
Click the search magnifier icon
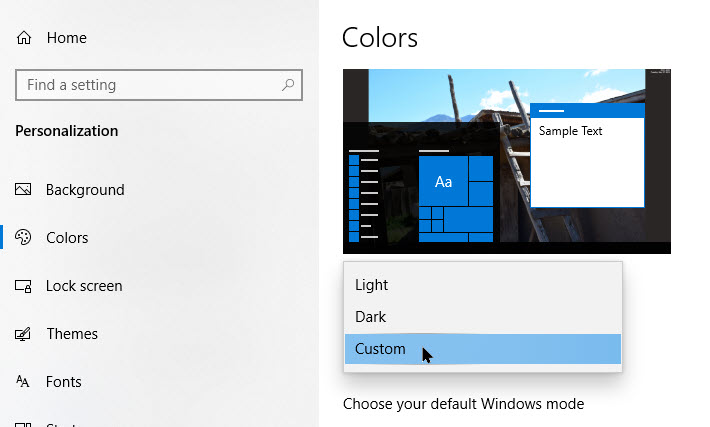[289, 85]
